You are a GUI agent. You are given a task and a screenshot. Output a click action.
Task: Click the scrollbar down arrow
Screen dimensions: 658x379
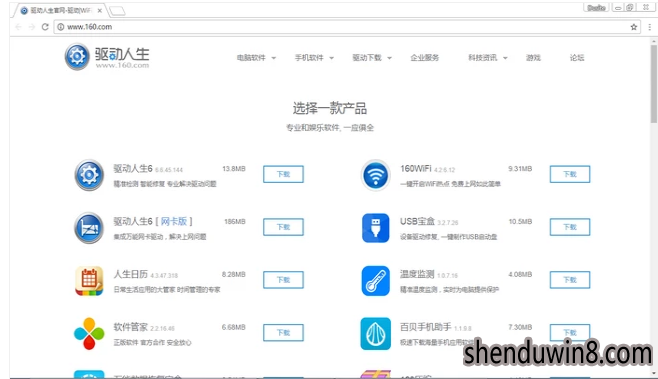[654, 373]
